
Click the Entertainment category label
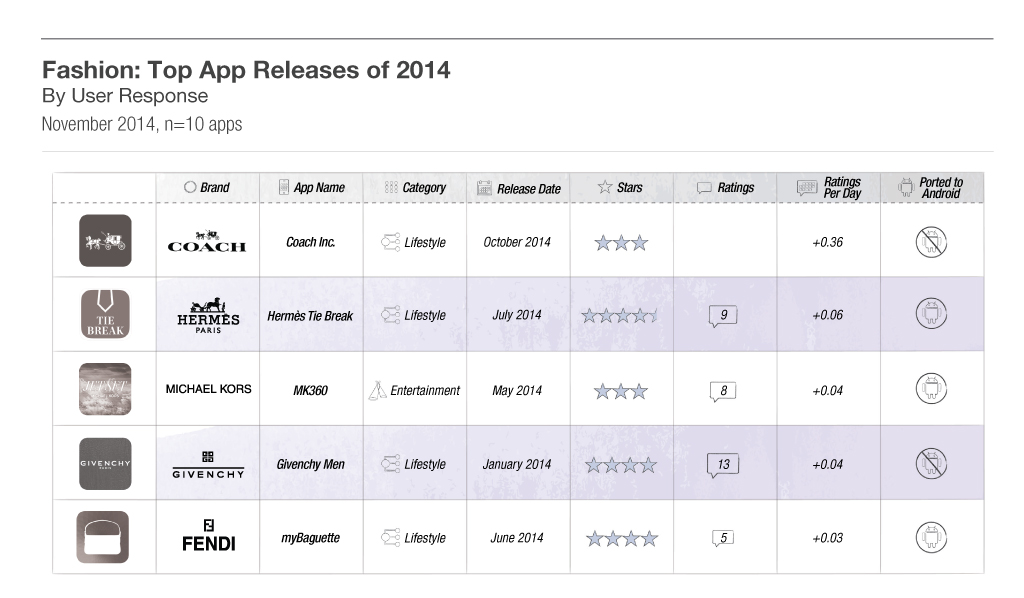click(425, 390)
